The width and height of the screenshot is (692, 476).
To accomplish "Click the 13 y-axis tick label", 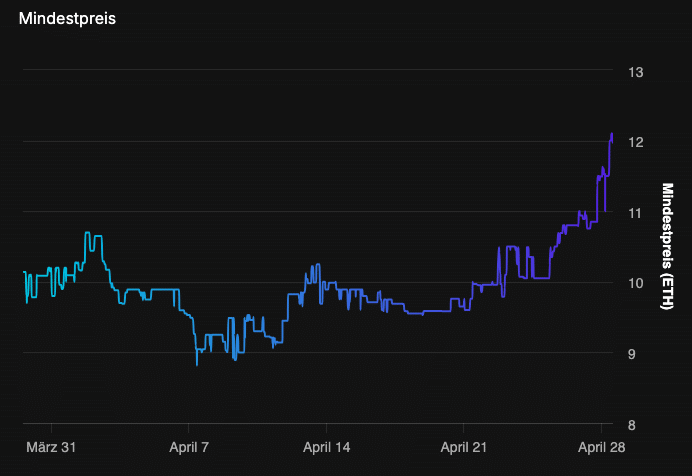I will click(x=635, y=72).
